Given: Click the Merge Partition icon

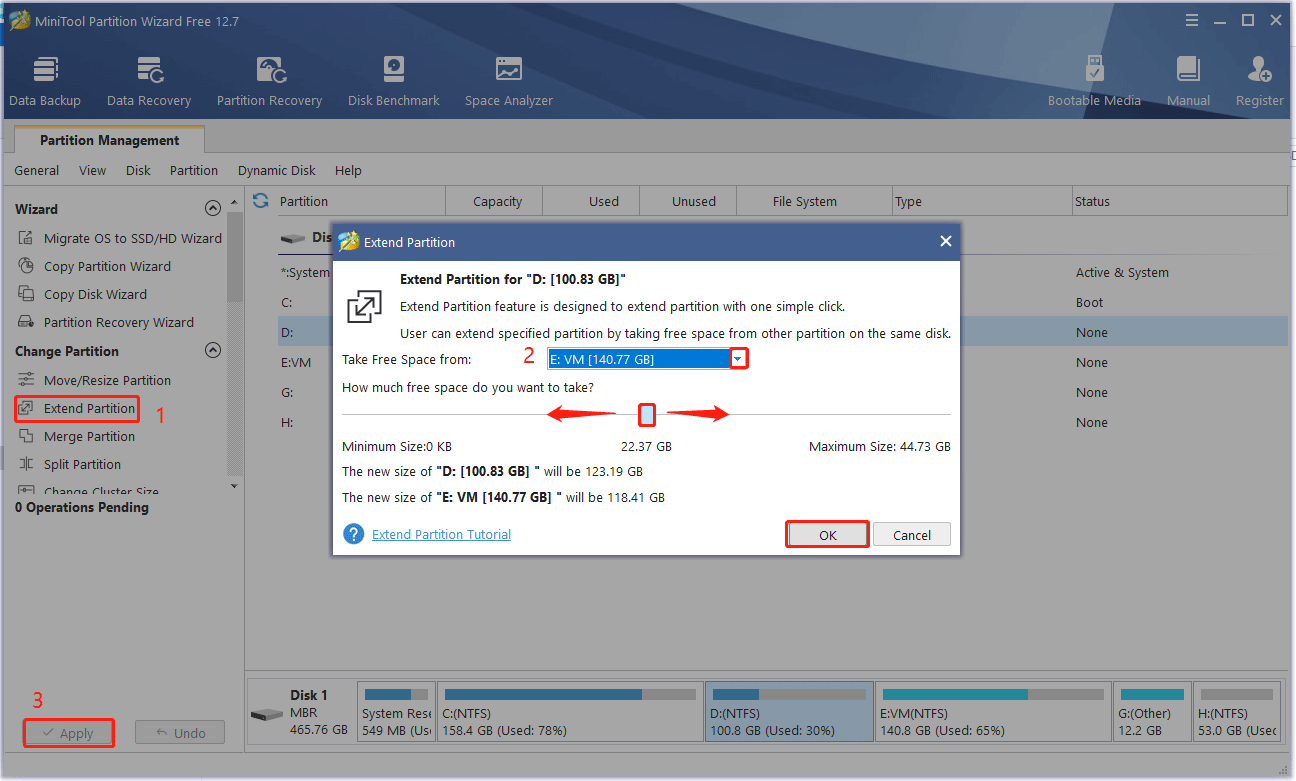Looking at the screenshot, I should (26, 436).
